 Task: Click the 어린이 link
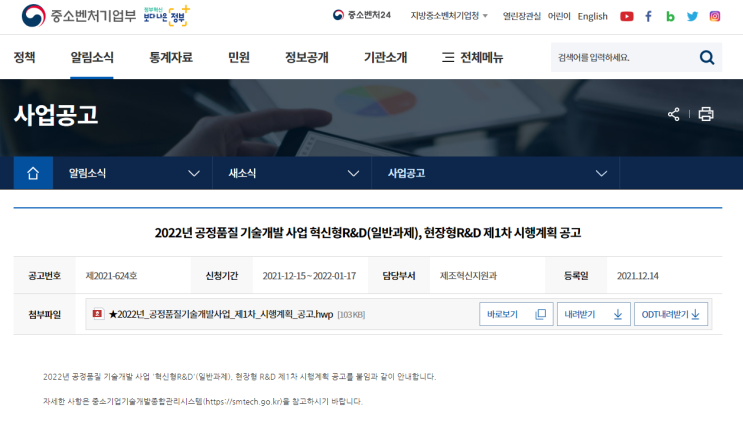(x=559, y=16)
